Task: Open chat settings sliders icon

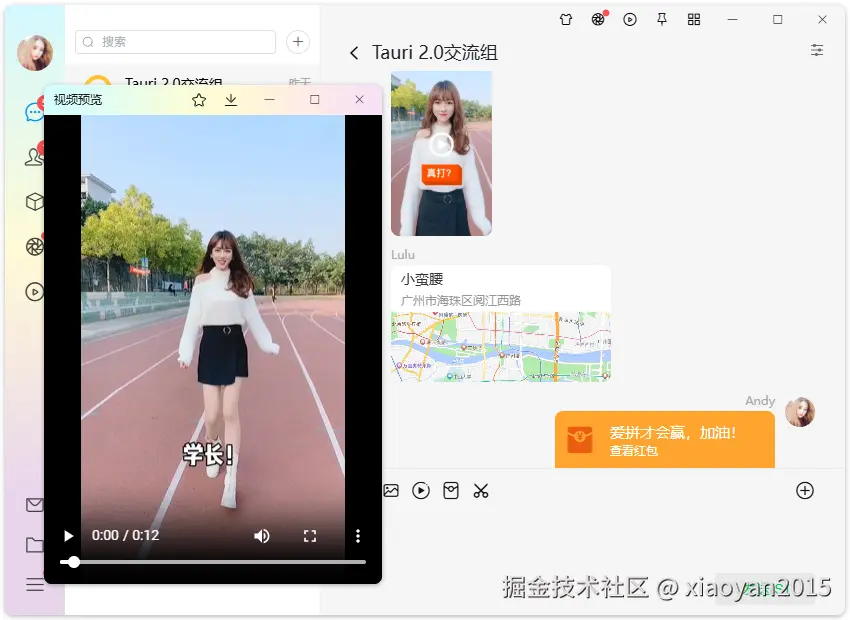Action: tap(817, 50)
